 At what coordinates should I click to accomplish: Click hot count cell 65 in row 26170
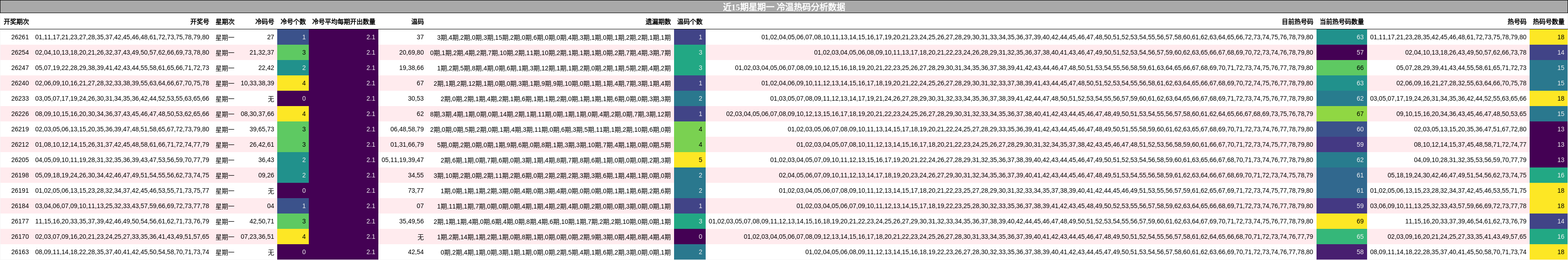pos(1341,237)
